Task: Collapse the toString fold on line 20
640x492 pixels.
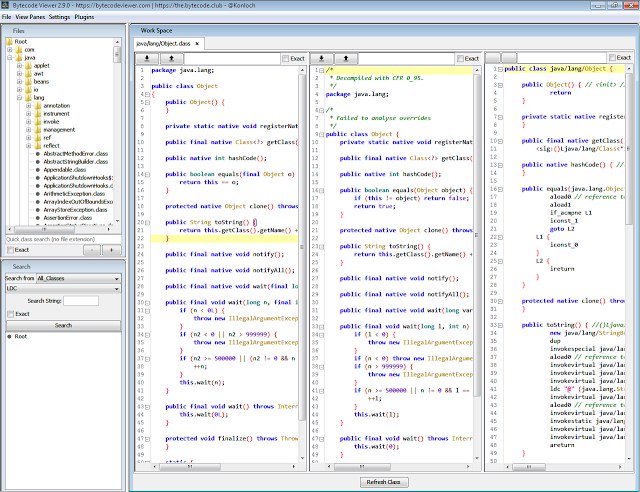Action: [x=147, y=223]
